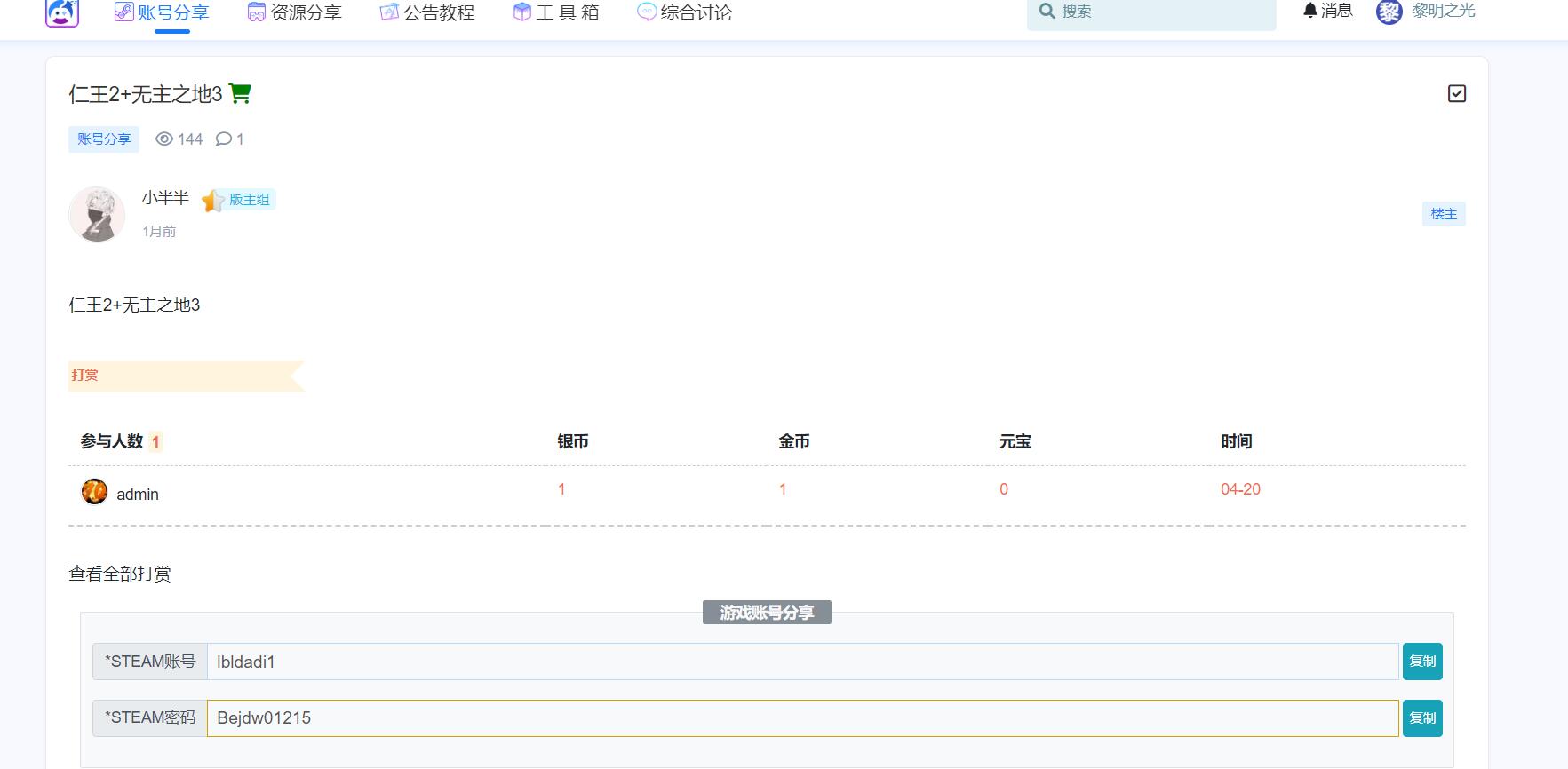1568x769 pixels.
Task: Open 黎明之光 username link
Action: 1443,11
